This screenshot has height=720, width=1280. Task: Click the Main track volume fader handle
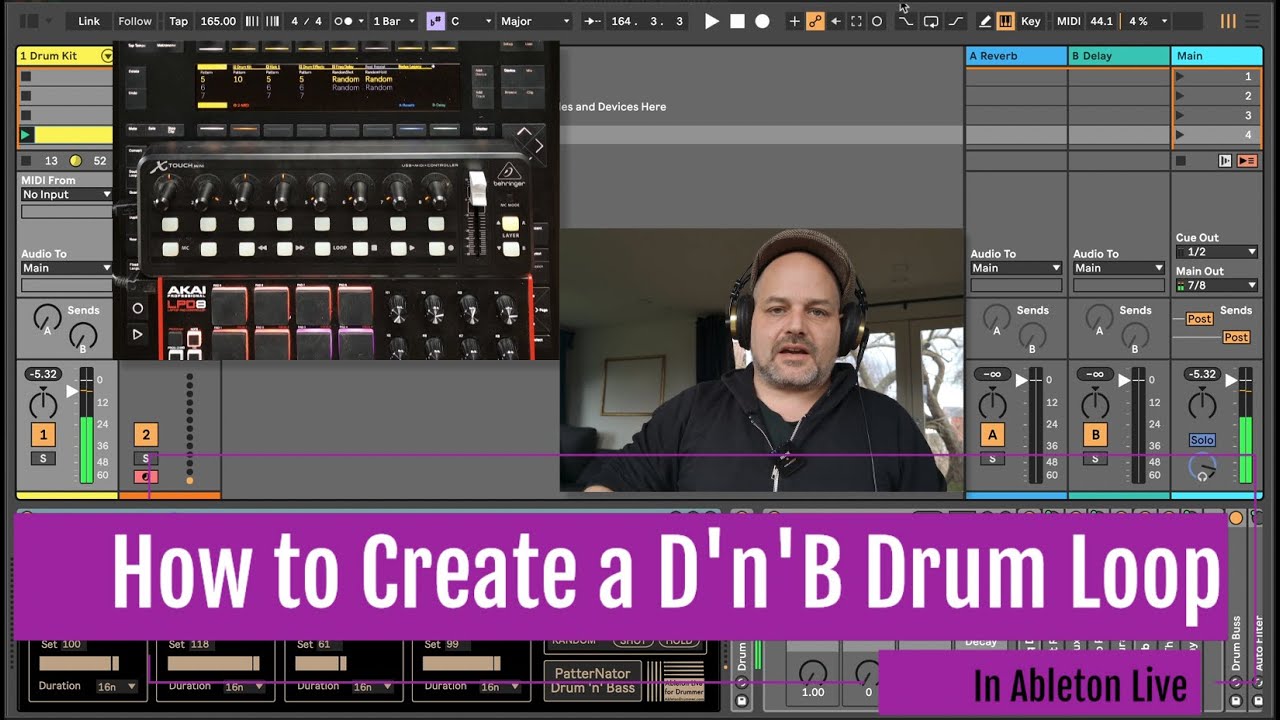click(1230, 380)
